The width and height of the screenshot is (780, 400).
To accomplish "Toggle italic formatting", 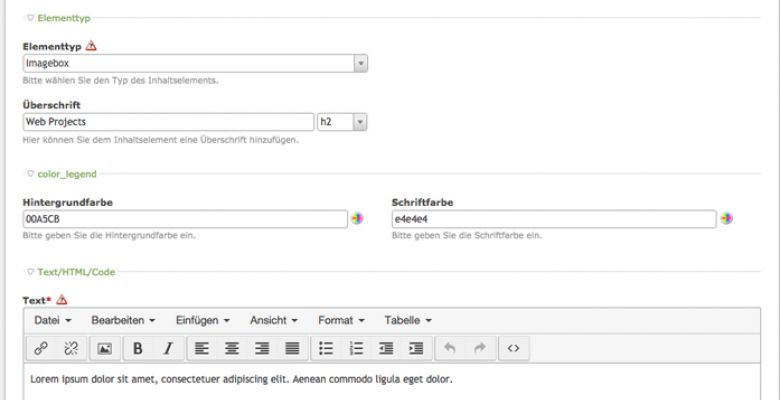I will coord(167,348).
